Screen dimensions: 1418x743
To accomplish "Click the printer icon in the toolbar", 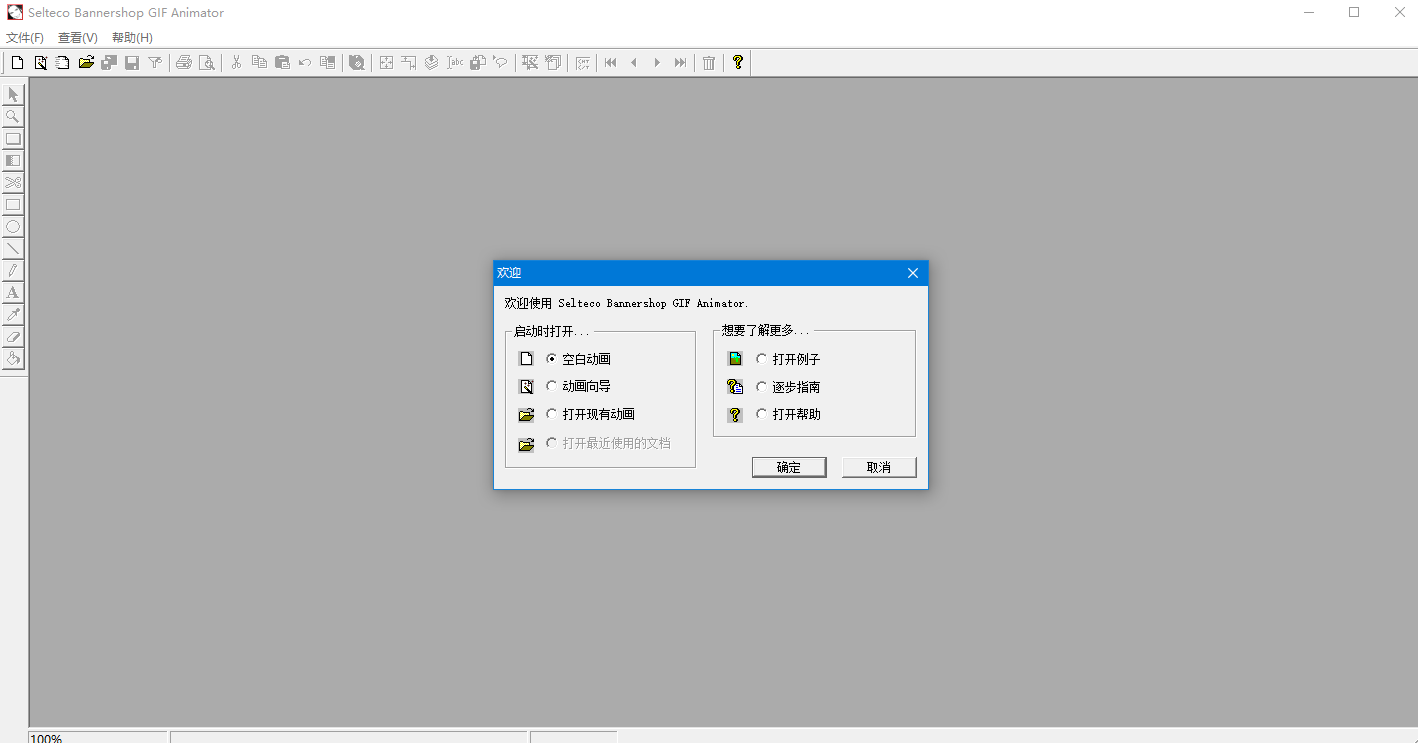I will (184, 63).
